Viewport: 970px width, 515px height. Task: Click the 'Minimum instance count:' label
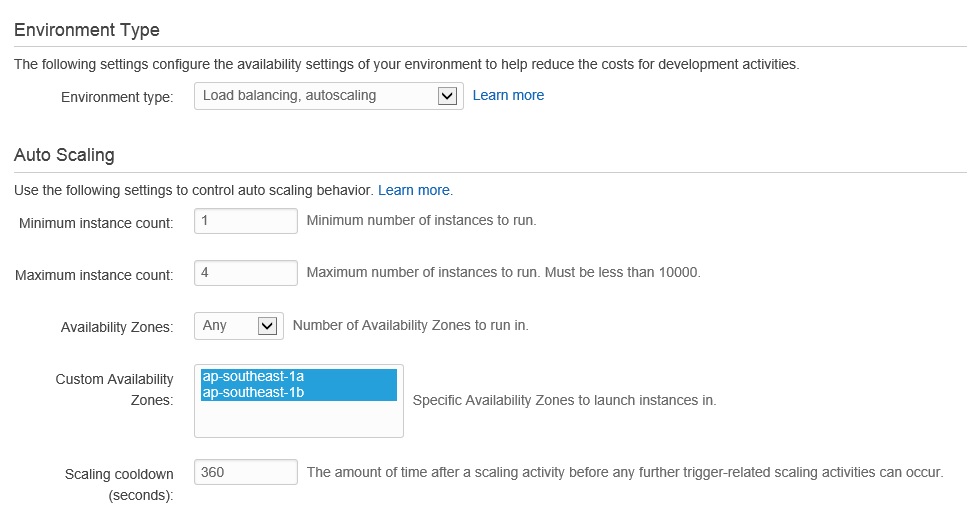point(96,223)
